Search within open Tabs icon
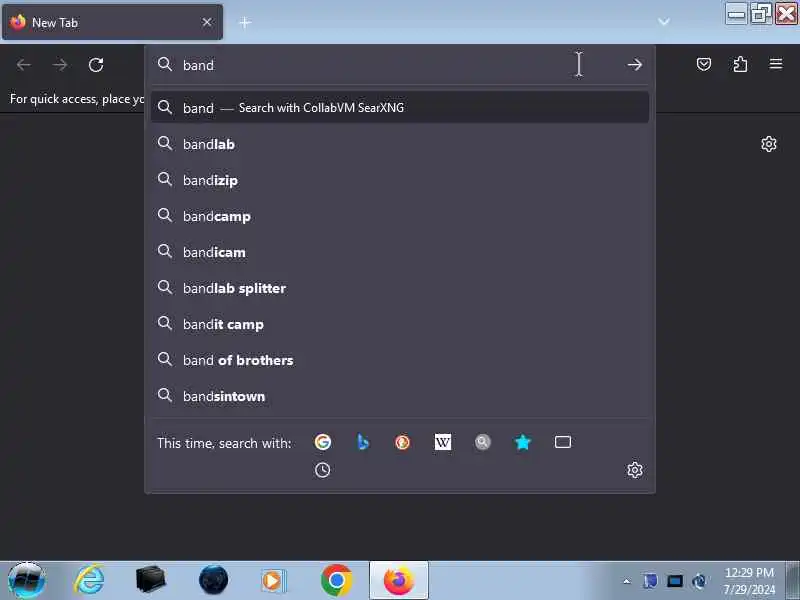The image size is (800, 600). pos(563,442)
